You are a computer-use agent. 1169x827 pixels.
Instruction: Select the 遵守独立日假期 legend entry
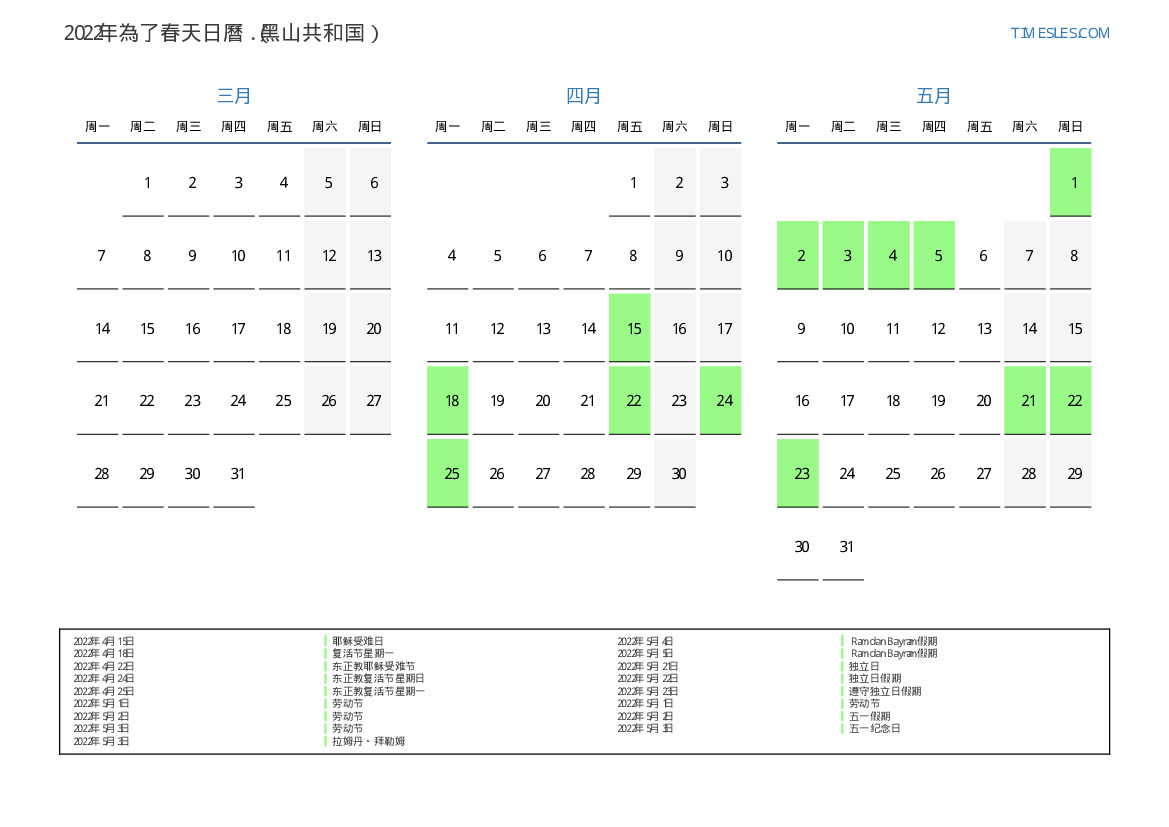coord(885,691)
